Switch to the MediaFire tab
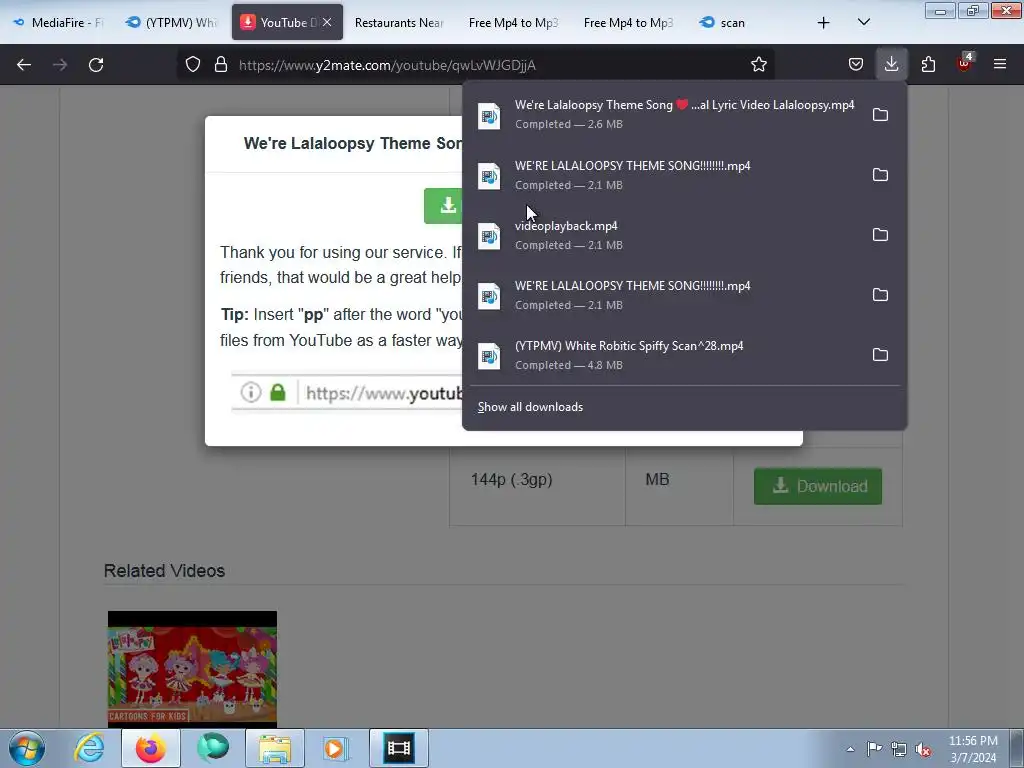 click(59, 23)
